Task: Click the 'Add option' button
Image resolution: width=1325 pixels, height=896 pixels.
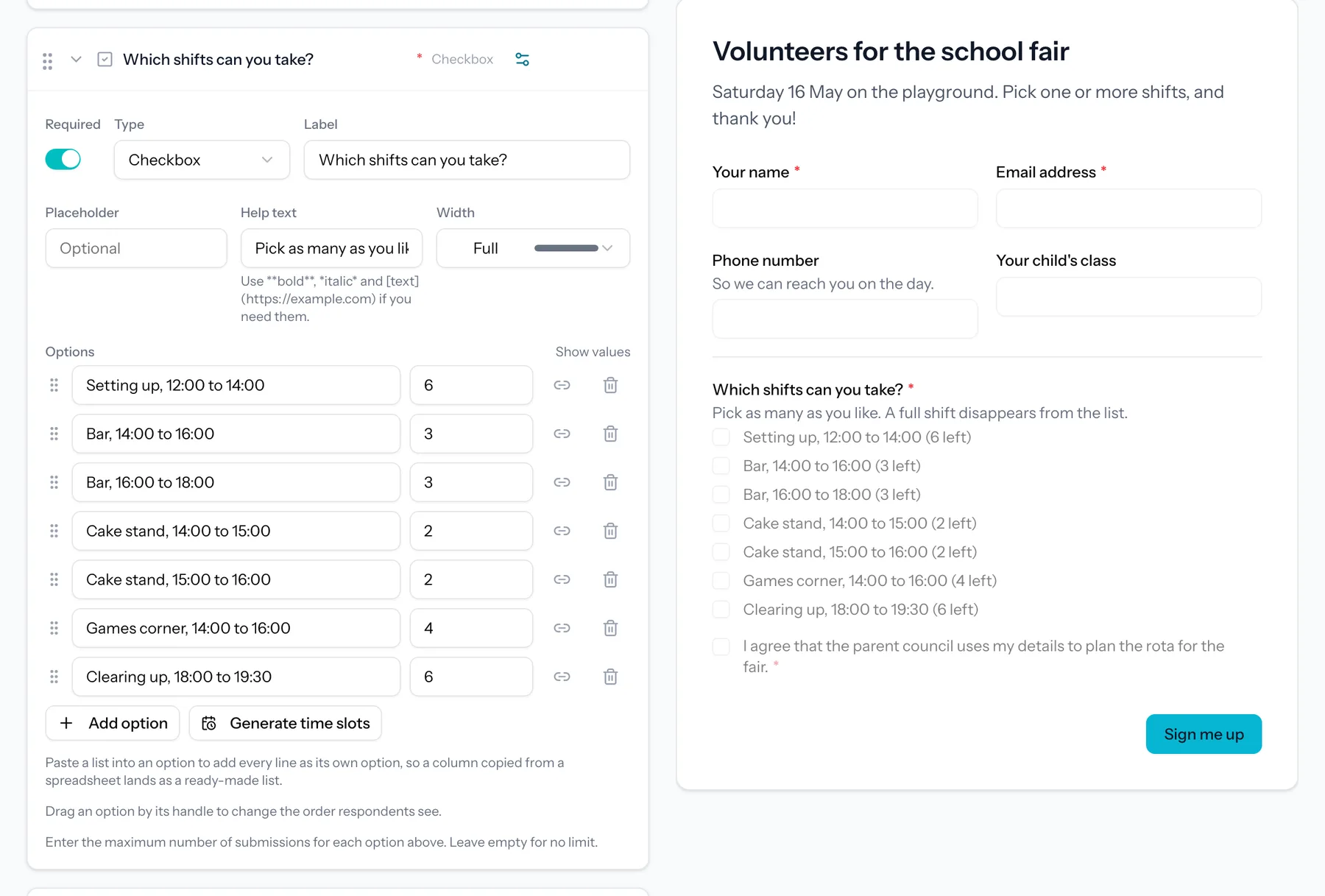Action: point(113,723)
